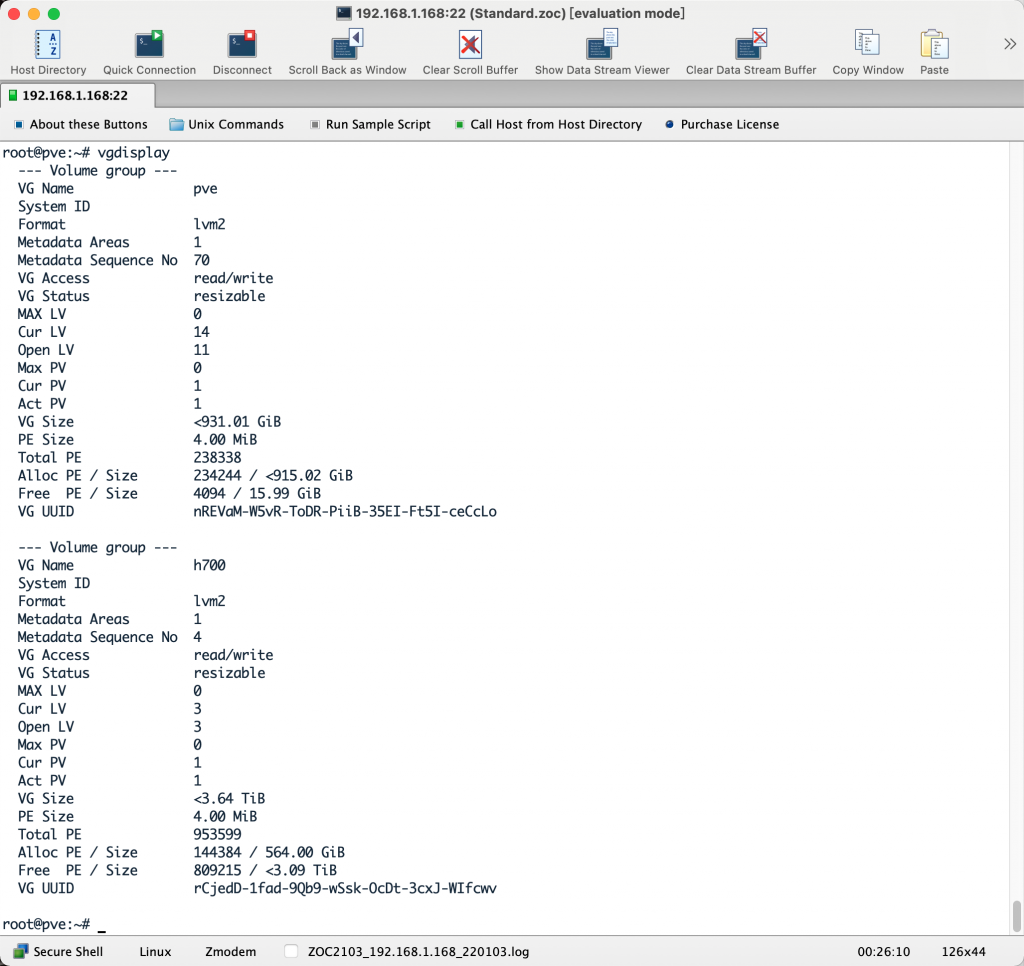This screenshot has height=966, width=1024.
Task: Click About these Buttons
Action: (x=81, y=124)
